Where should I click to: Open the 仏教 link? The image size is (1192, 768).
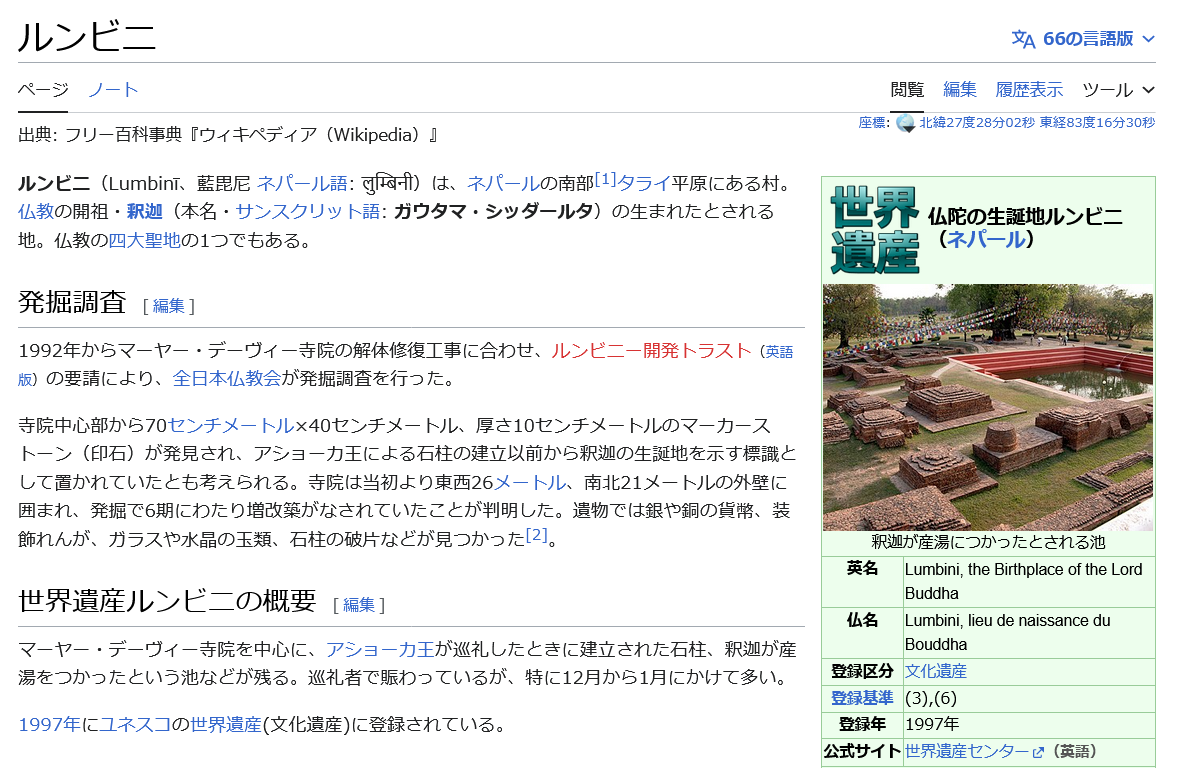(36, 211)
